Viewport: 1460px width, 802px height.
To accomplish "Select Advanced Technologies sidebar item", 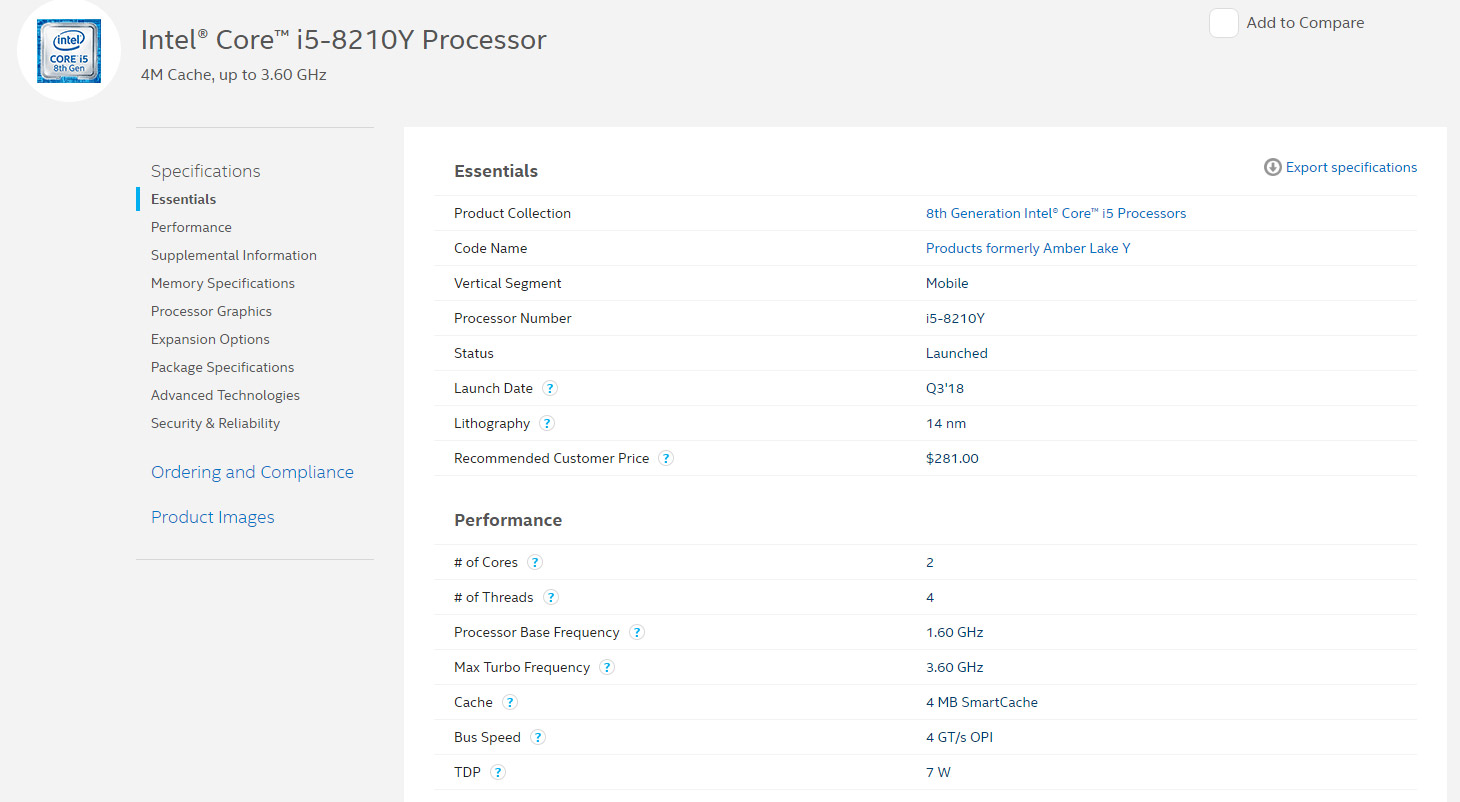I will (225, 395).
